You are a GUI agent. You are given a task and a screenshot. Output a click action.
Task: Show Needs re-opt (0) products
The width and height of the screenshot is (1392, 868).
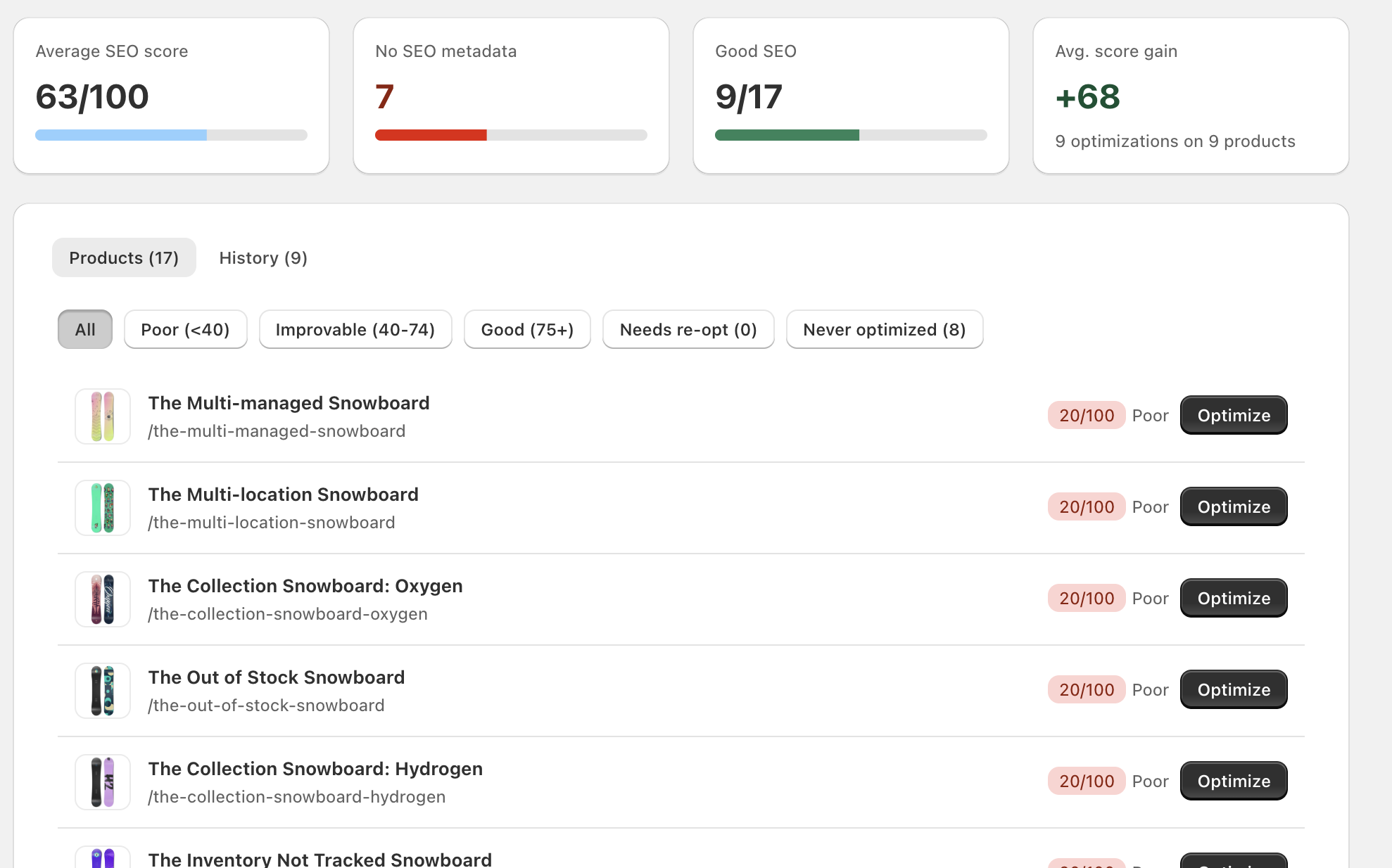click(688, 329)
